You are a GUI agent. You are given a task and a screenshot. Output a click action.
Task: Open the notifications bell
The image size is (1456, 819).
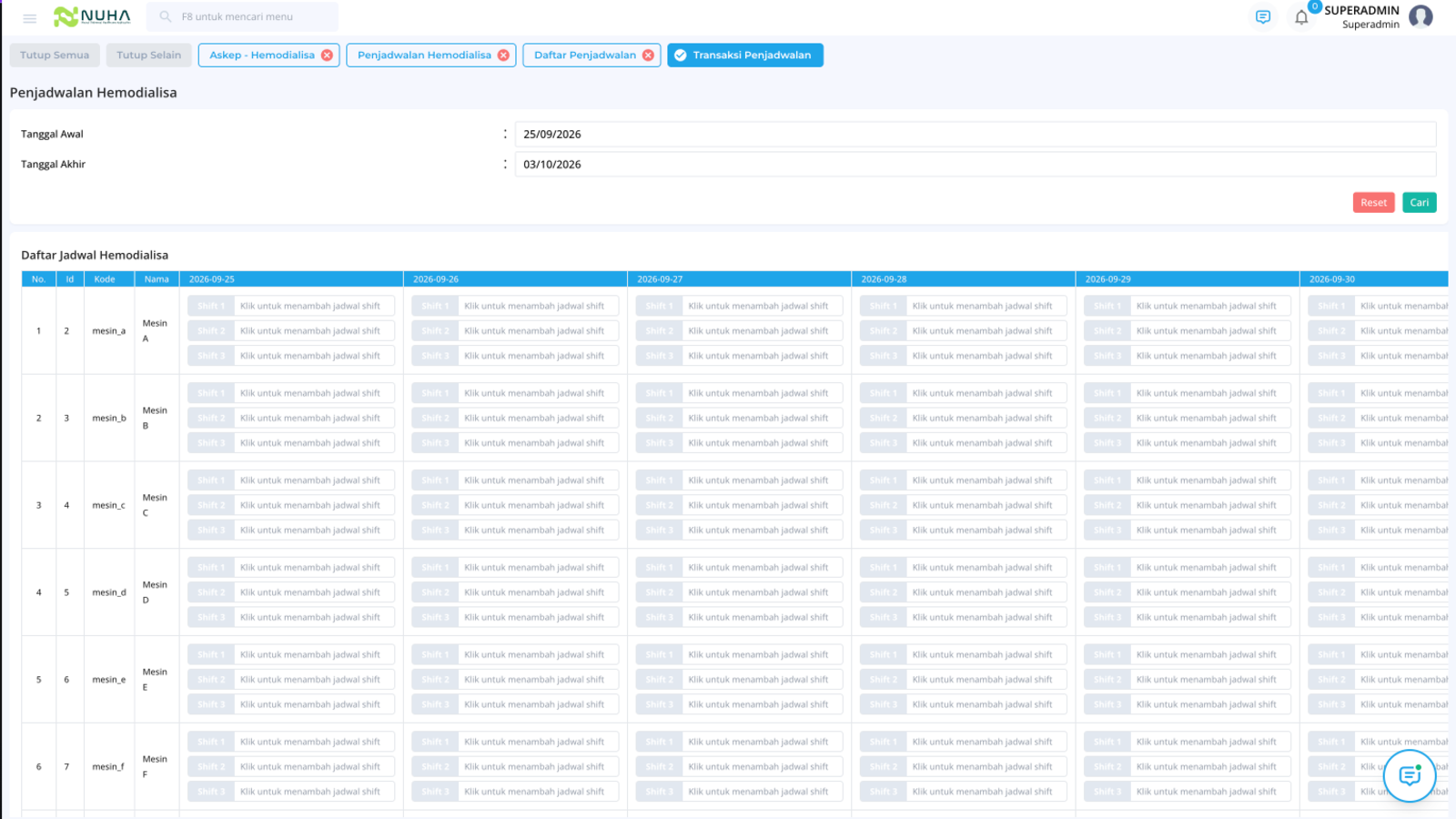(x=1301, y=17)
